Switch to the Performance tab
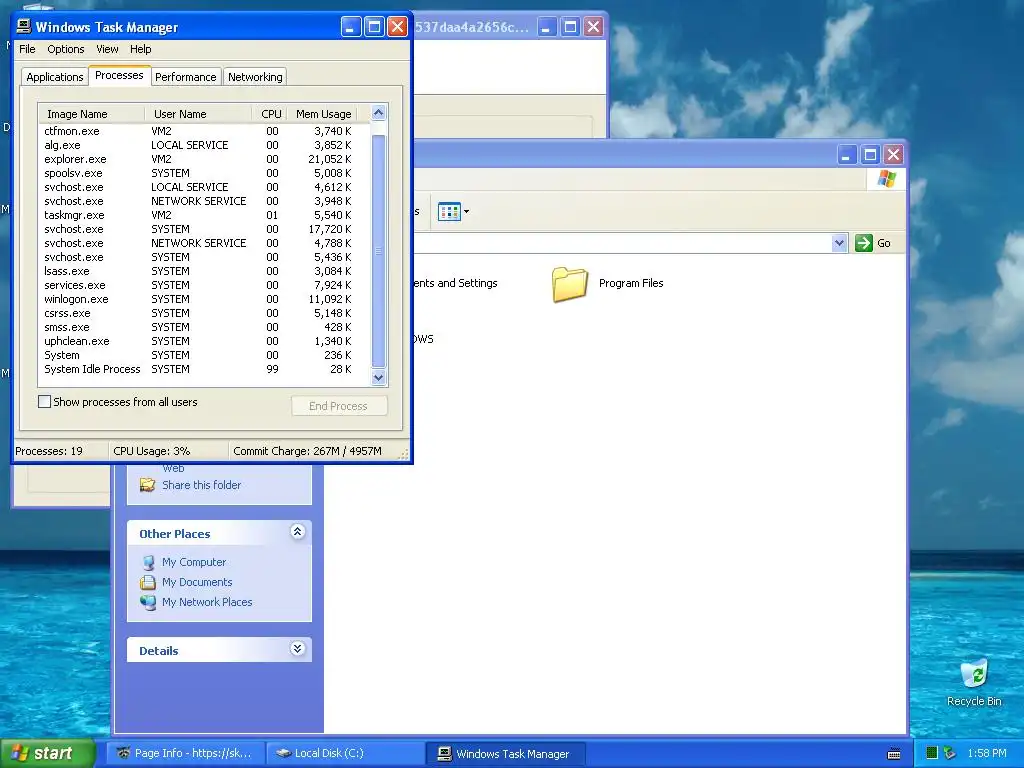 (185, 77)
